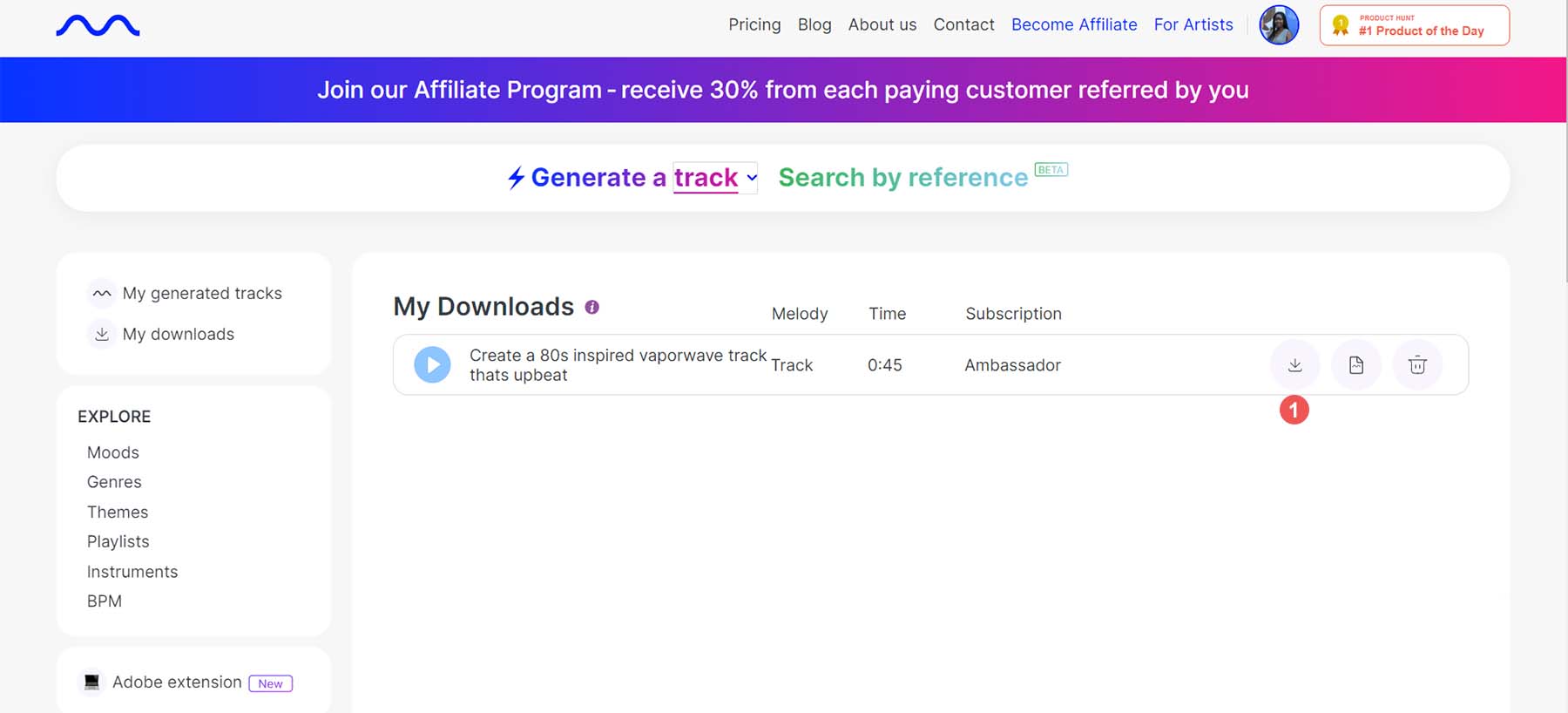Play the 80s vaporwave track

(x=432, y=365)
